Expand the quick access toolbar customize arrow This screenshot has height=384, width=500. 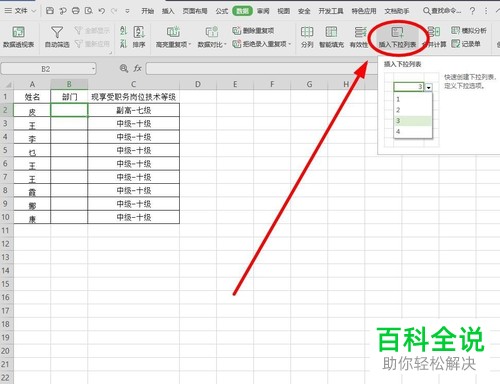point(127,11)
